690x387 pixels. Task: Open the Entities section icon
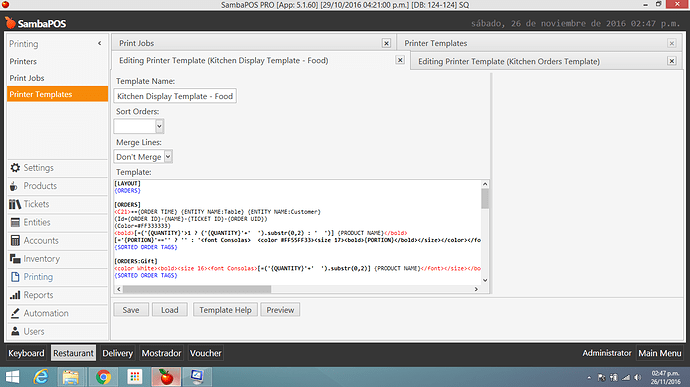click(x=15, y=222)
